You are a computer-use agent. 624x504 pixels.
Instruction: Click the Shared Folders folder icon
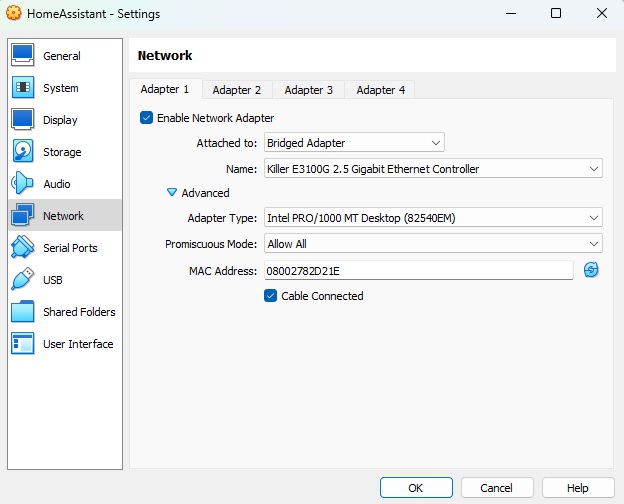23,311
